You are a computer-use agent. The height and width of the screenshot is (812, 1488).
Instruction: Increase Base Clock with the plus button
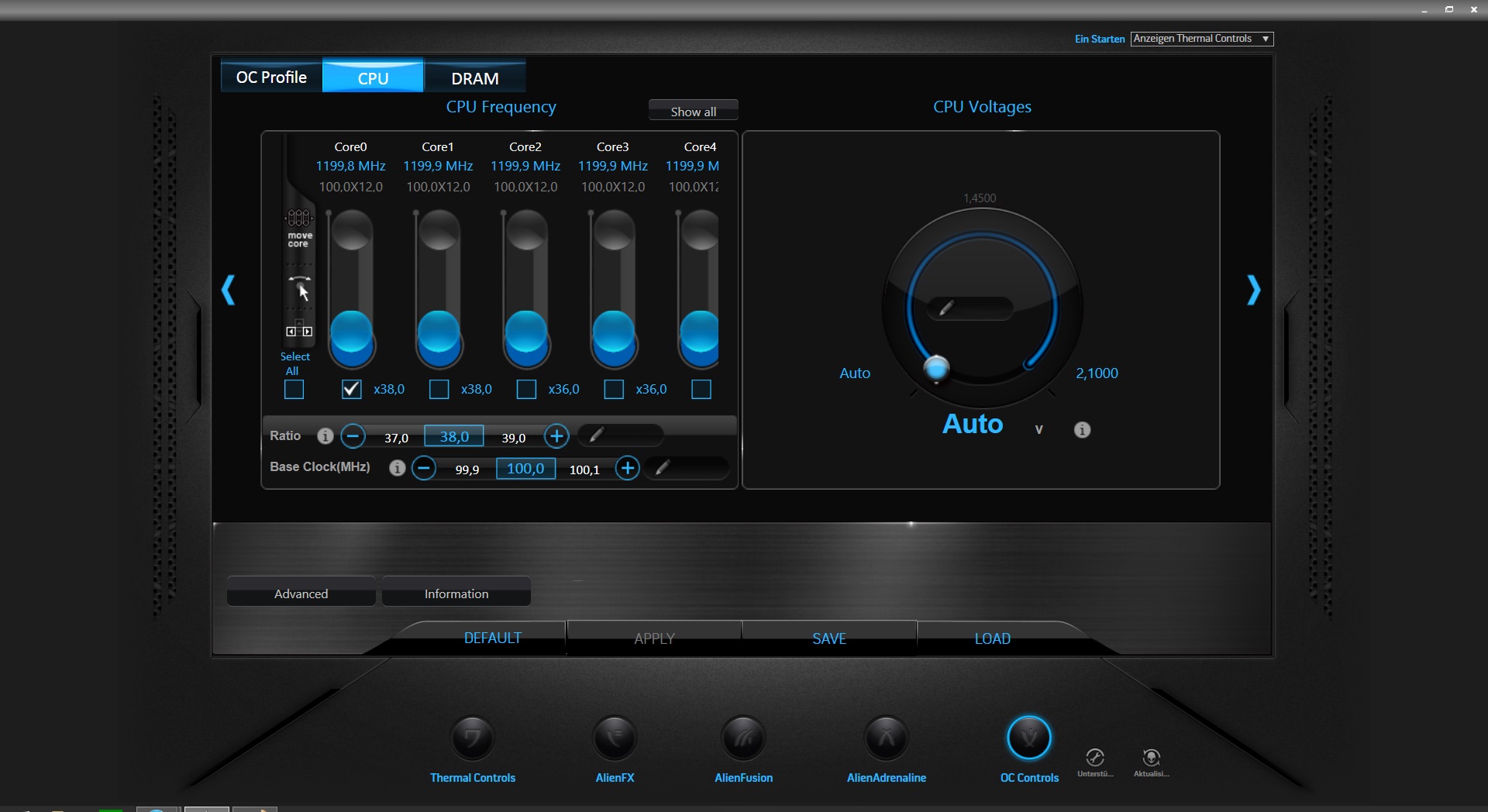pyautogui.click(x=628, y=468)
